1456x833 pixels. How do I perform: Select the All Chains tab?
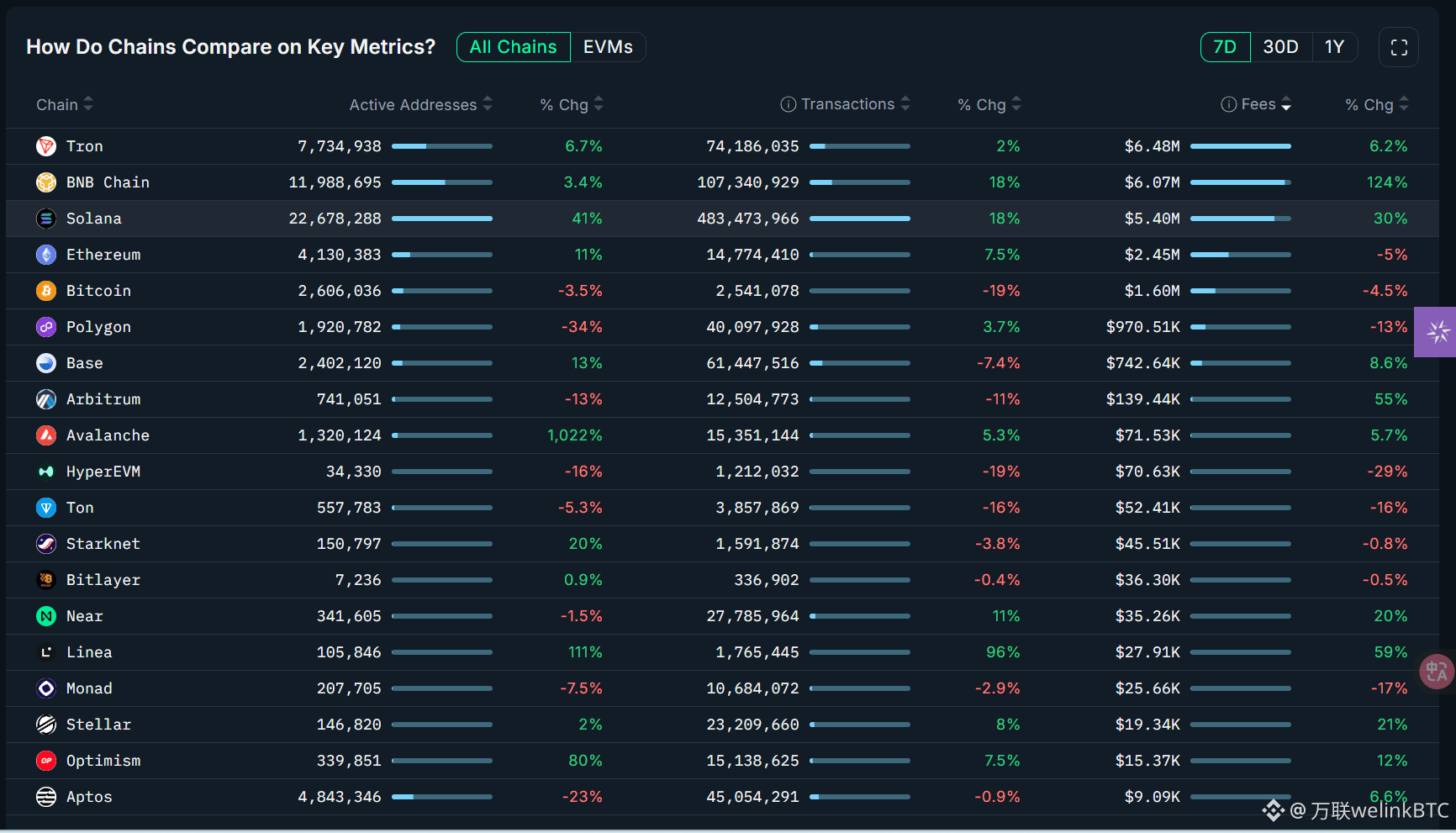click(x=514, y=47)
